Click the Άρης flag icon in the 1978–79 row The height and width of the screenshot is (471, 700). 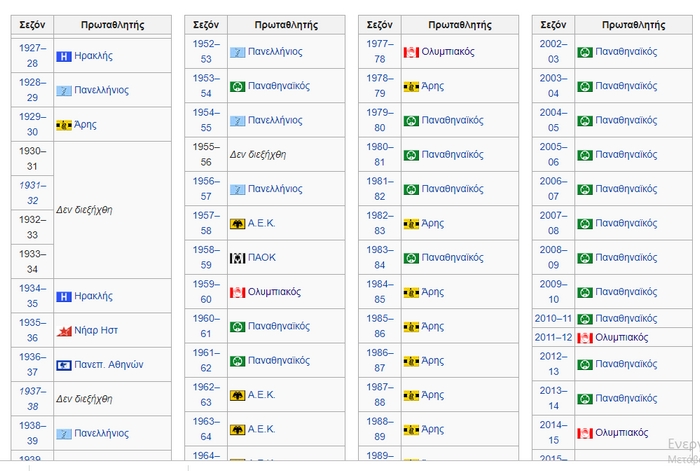point(411,87)
